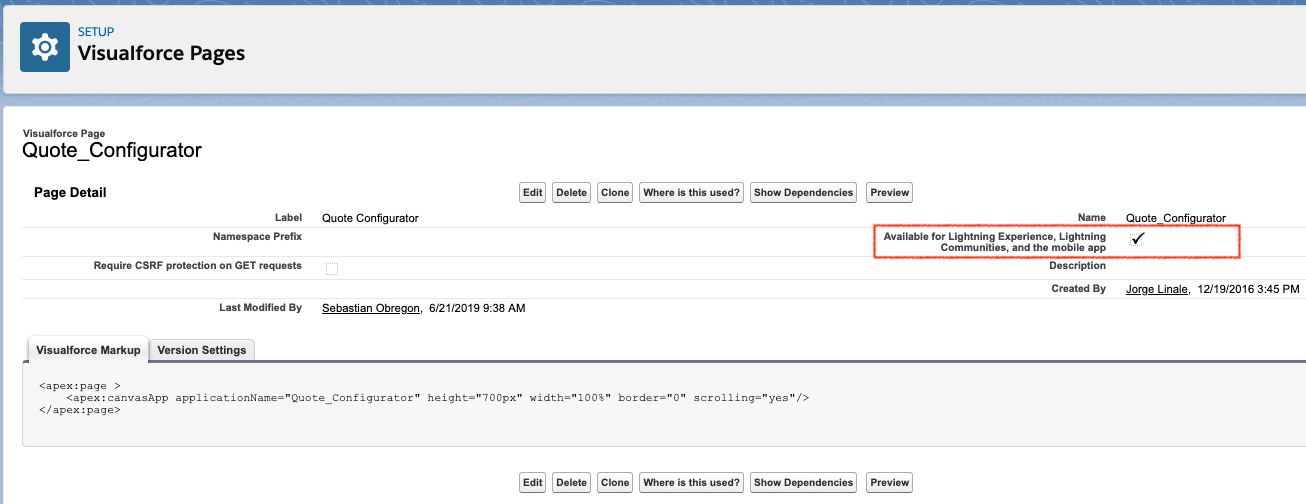Toggle Require CSRF protection checkbox
The image size is (1306, 504).
tap(332, 268)
